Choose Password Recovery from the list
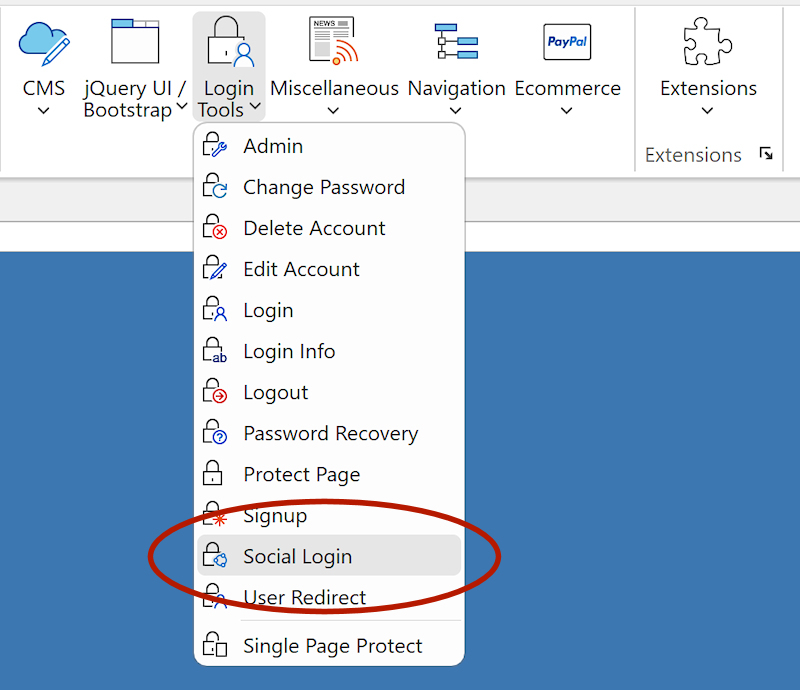 click(330, 434)
